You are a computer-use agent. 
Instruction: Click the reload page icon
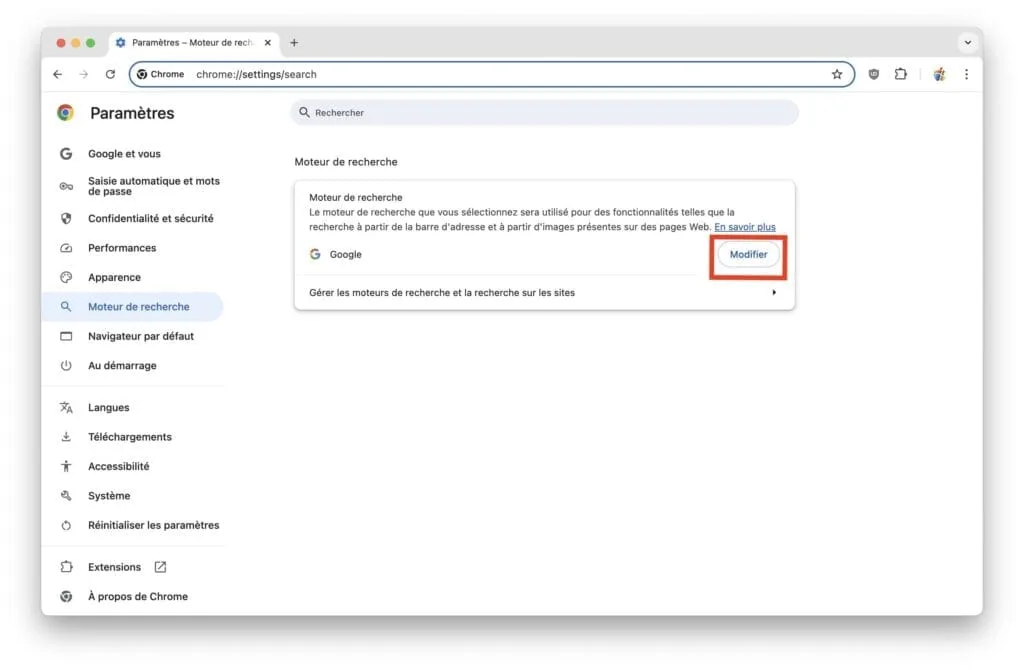tap(110, 74)
